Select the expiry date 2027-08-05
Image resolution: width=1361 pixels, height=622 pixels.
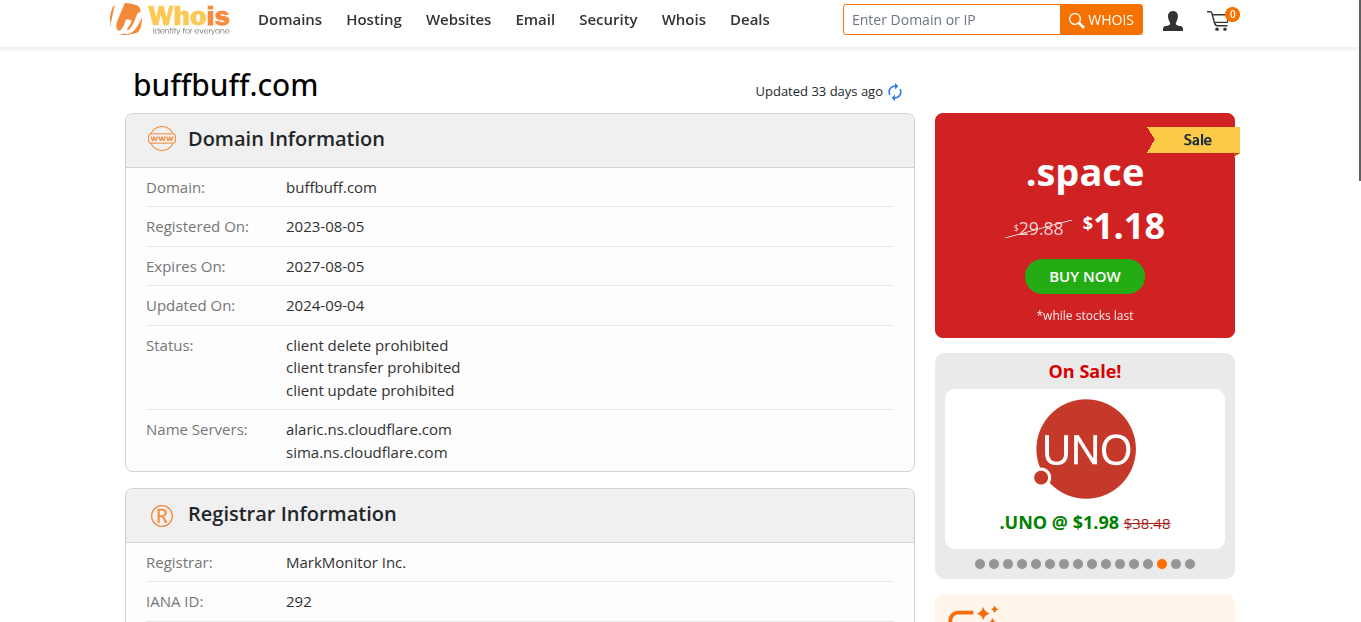325,267
